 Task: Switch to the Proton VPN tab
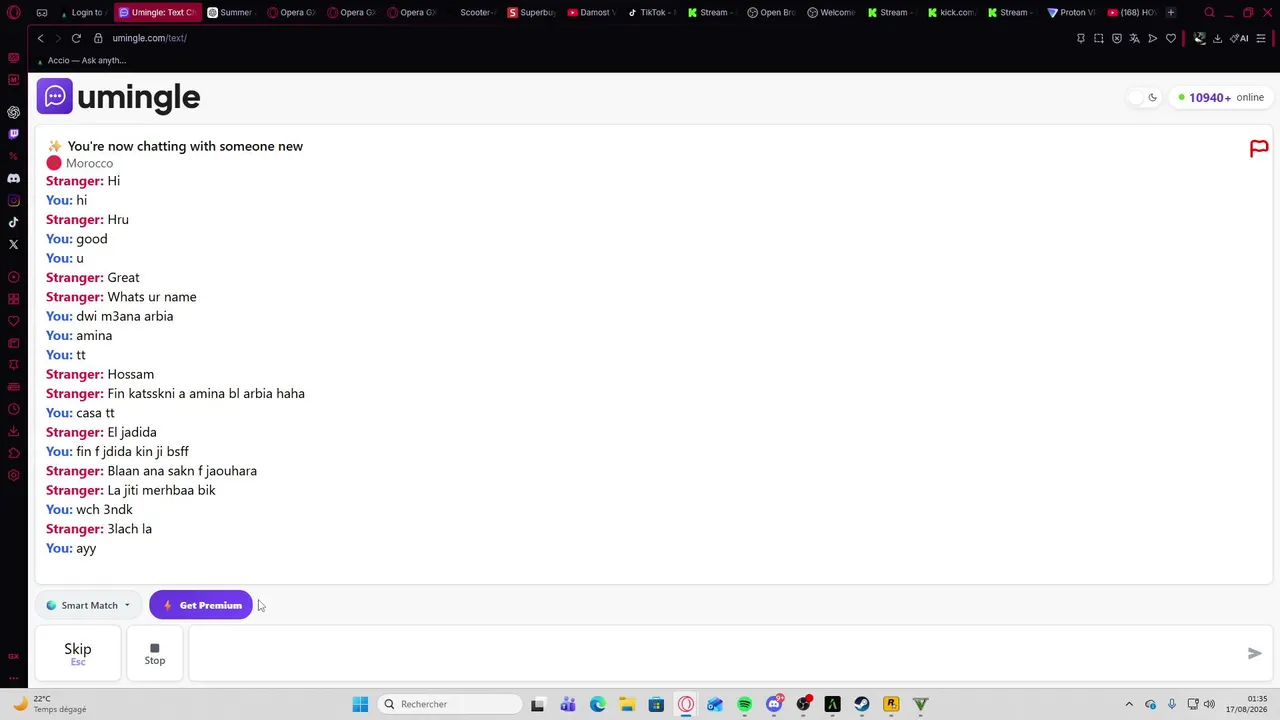pyautogui.click(x=1071, y=13)
